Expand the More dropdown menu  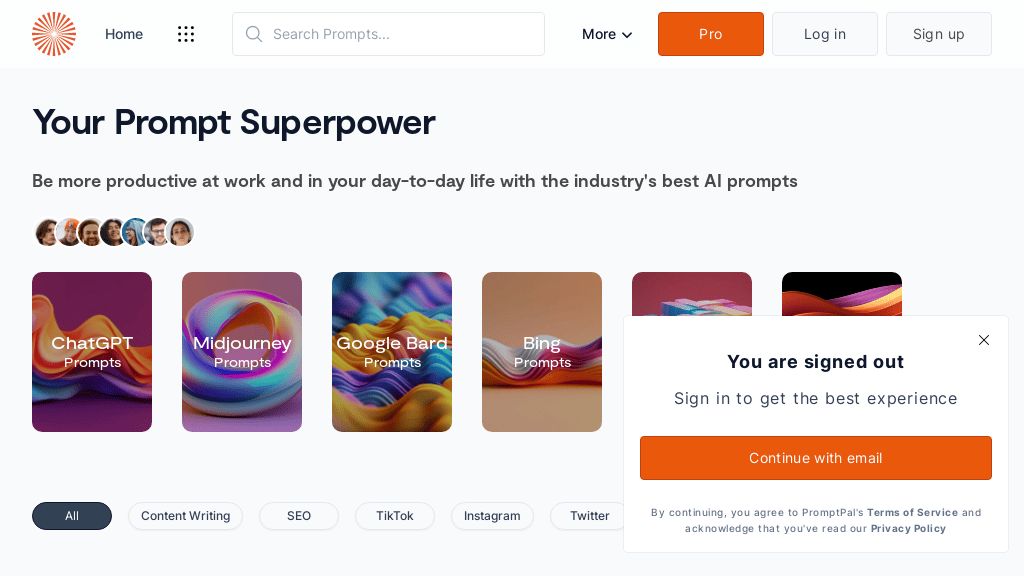coord(607,34)
